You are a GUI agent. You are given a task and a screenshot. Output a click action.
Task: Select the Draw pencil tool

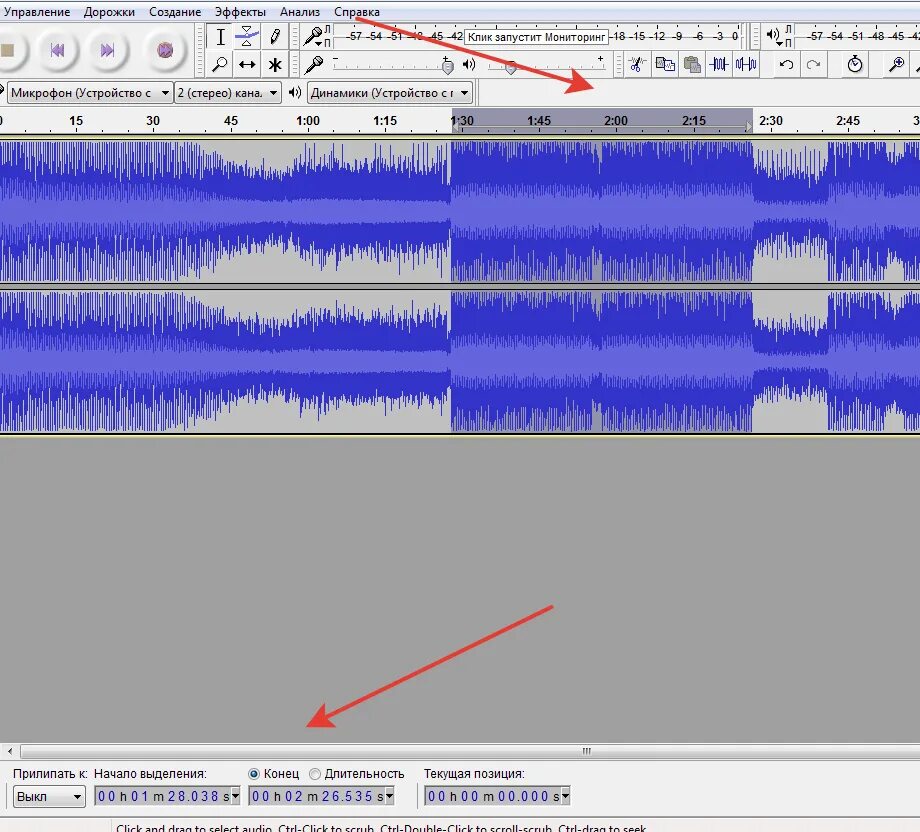pyautogui.click(x=275, y=37)
